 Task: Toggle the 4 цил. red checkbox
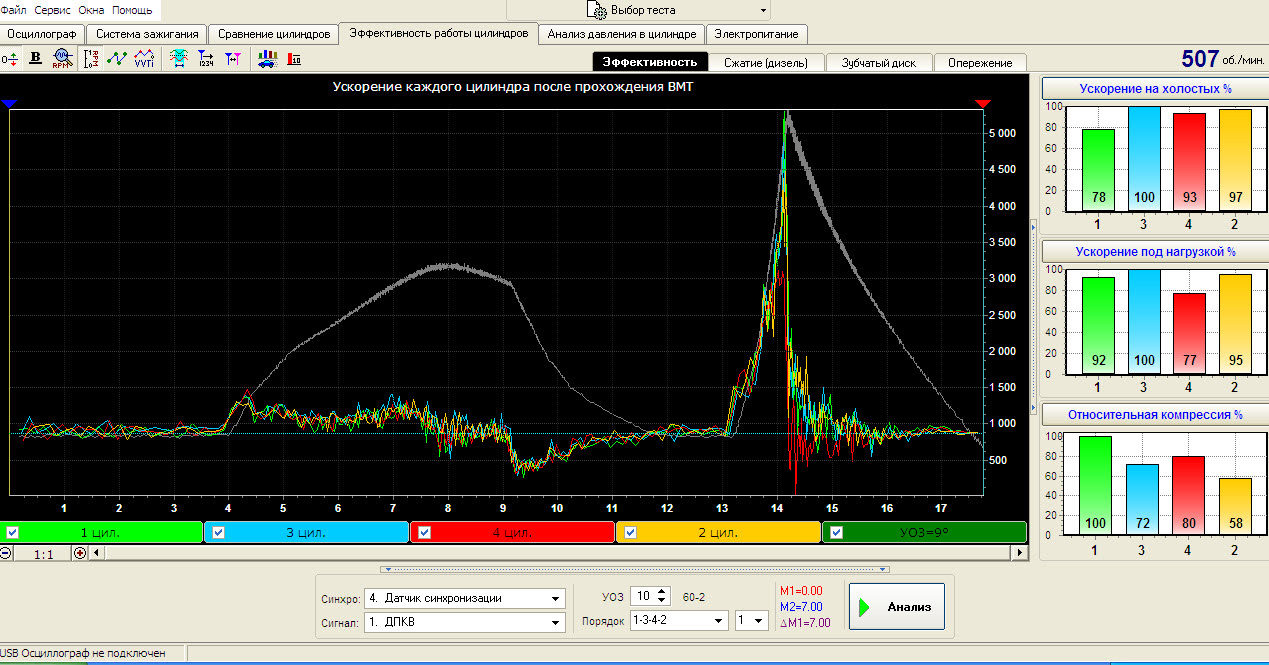pyautogui.click(x=424, y=532)
